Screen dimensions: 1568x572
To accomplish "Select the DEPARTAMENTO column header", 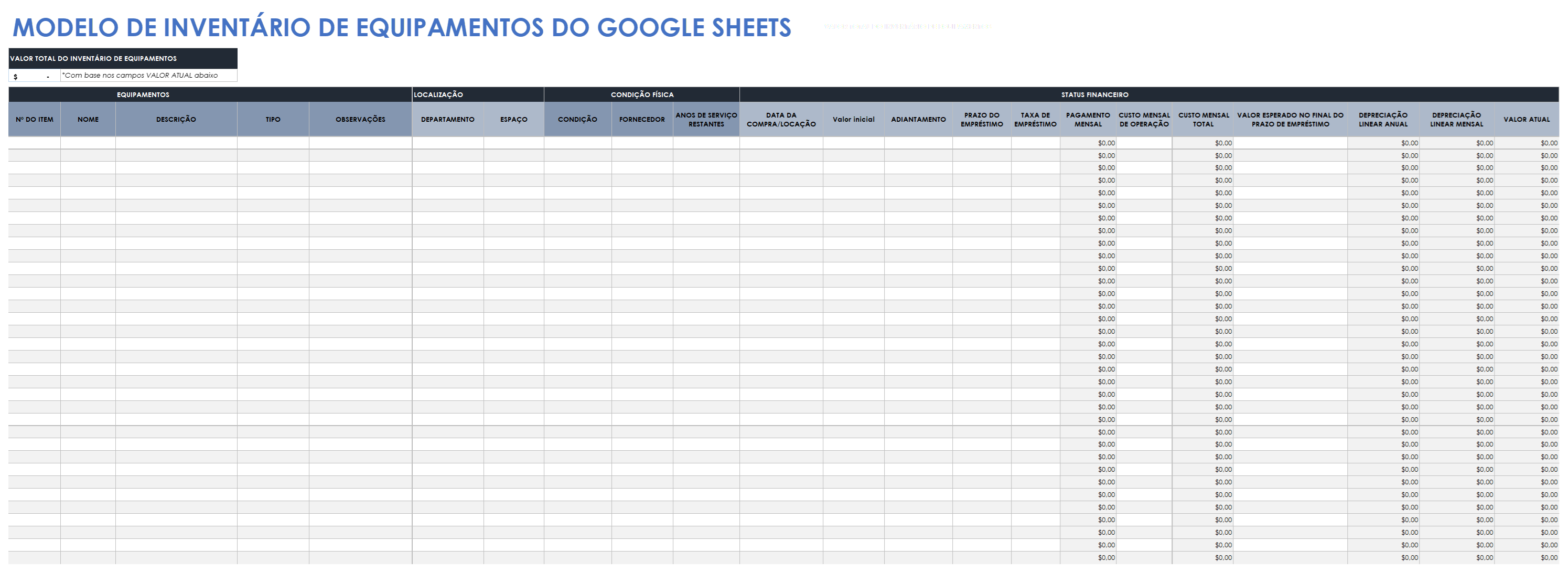I will (x=448, y=120).
